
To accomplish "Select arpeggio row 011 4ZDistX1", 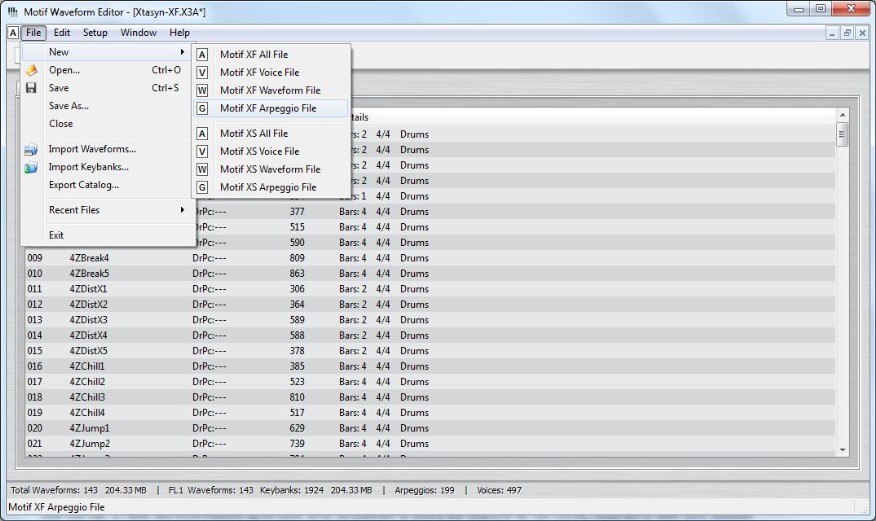I will pyautogui.click(x=430, y=289).
